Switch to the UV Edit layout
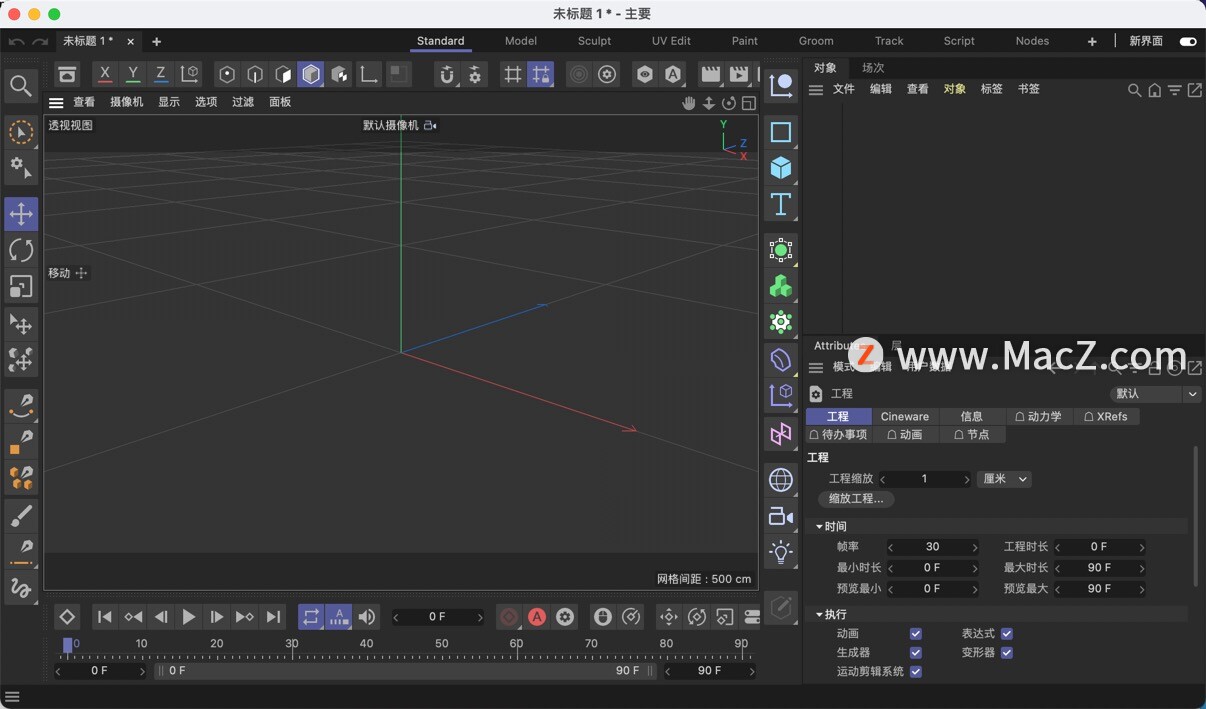Image resolution: width=1206 pixels, height=709 pixels. (x=671, y=41)
